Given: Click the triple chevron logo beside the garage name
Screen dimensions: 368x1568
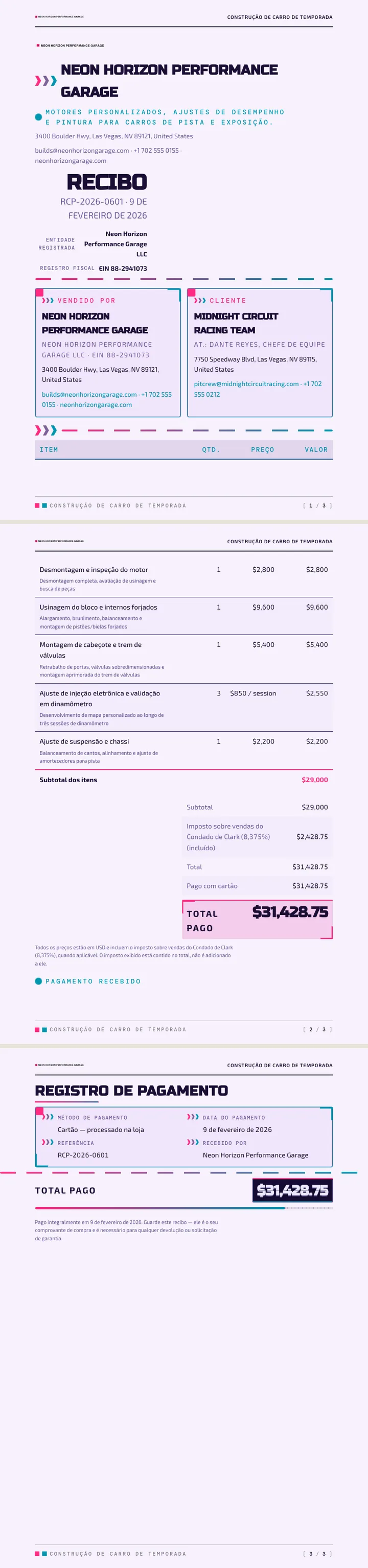Looking at the screenshot, I should [45, 81].
